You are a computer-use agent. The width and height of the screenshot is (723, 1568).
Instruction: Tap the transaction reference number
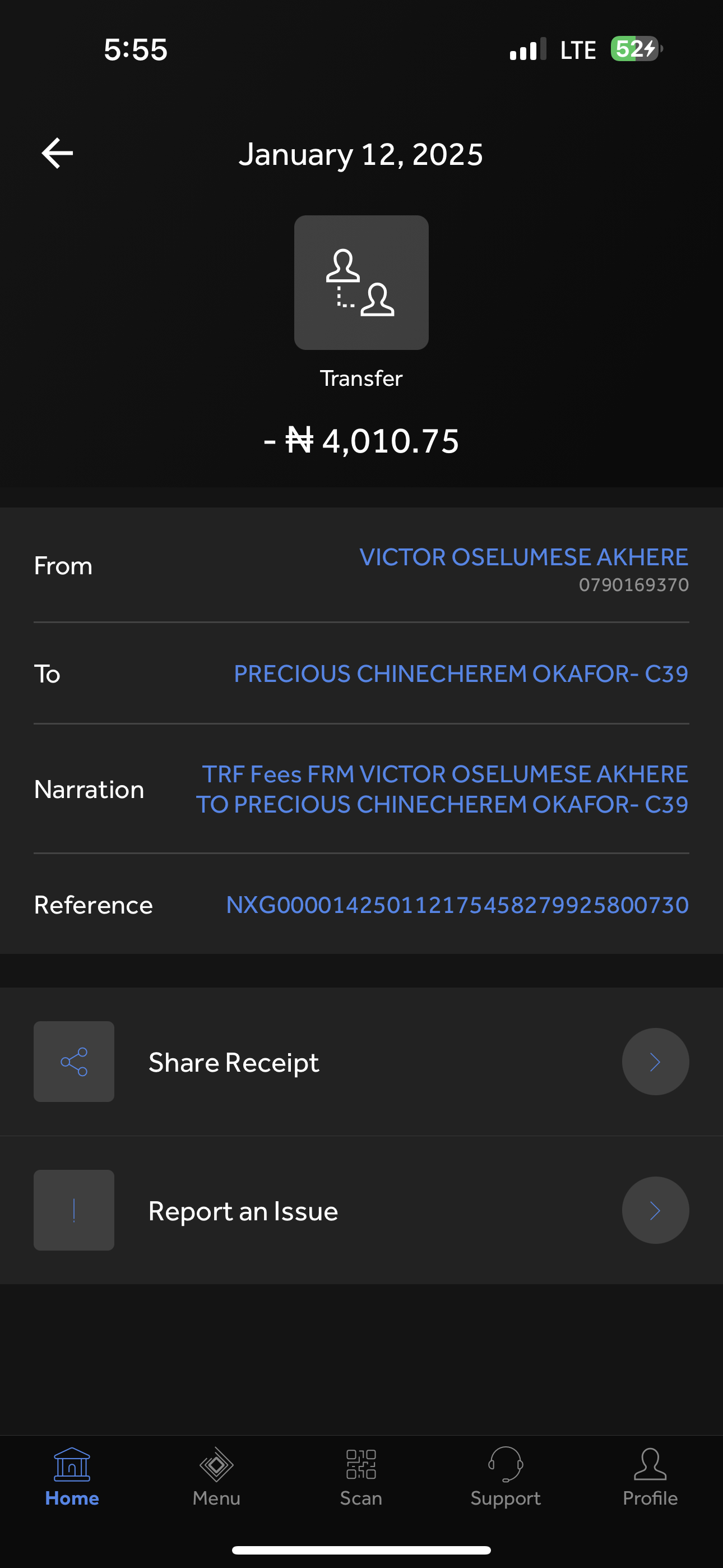(457, 905)
